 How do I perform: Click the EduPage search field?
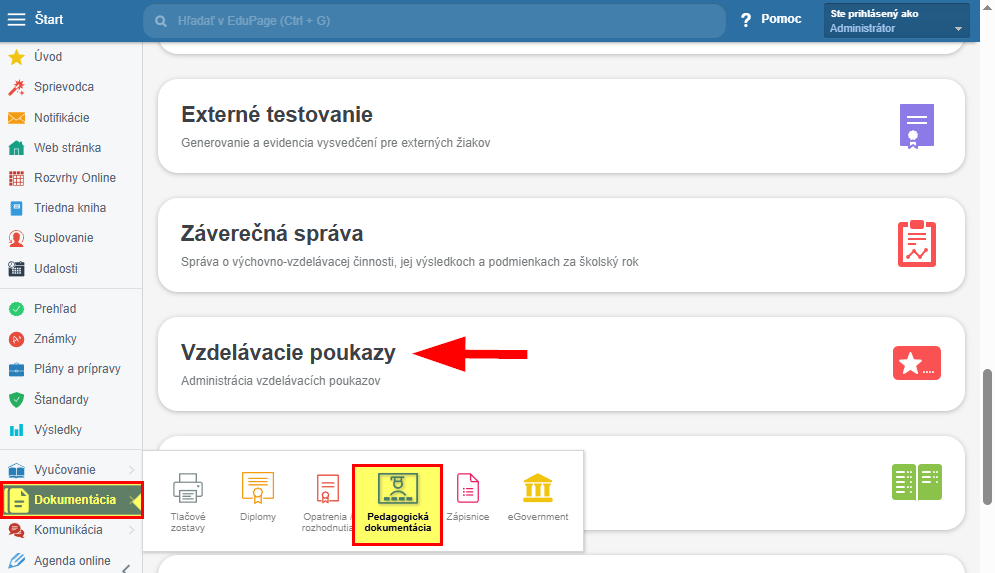(x=435, y=20)
